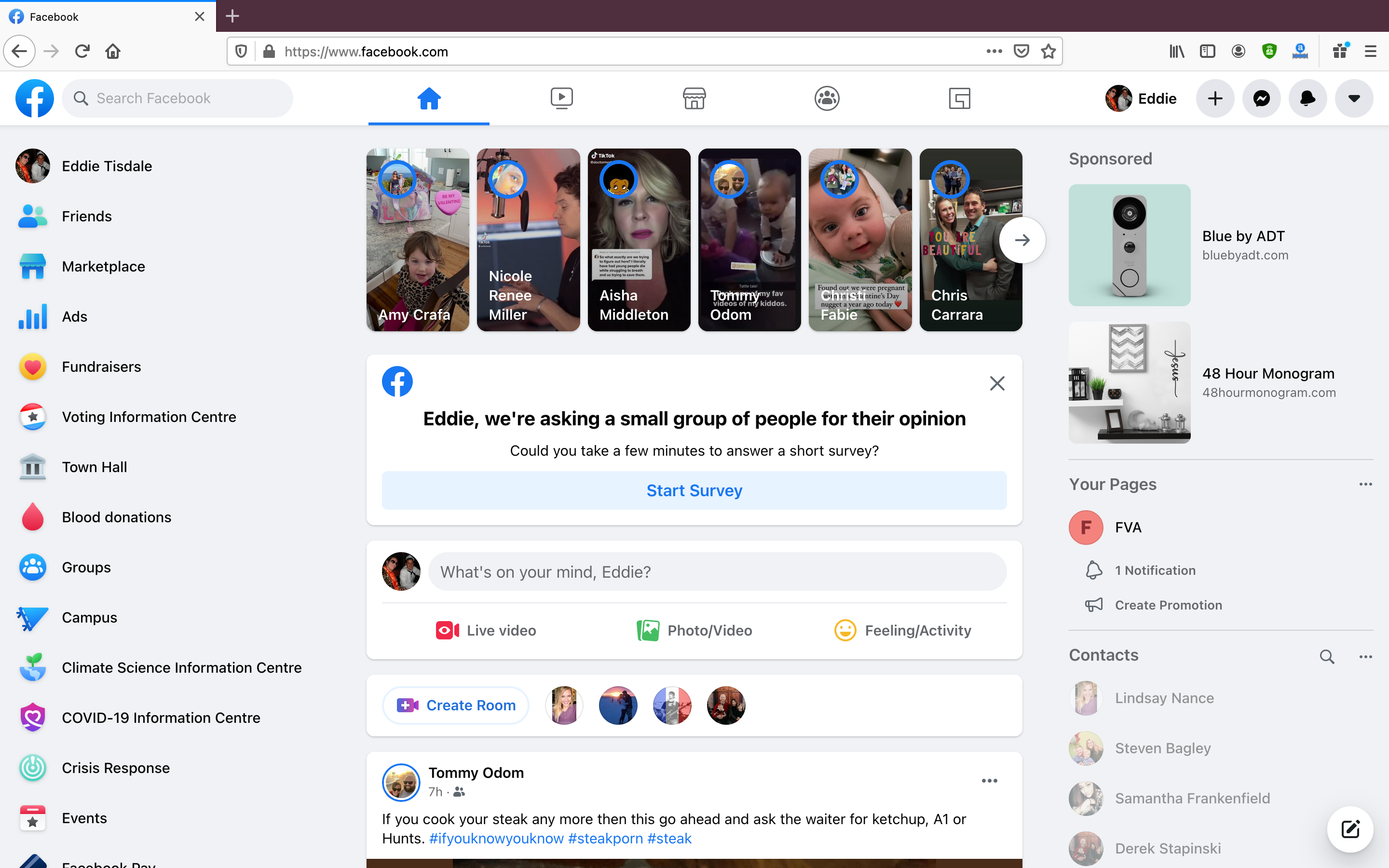Go to the Home feed tab
1389x868 pixels.
pyautogui.click(x=429, y=98)
